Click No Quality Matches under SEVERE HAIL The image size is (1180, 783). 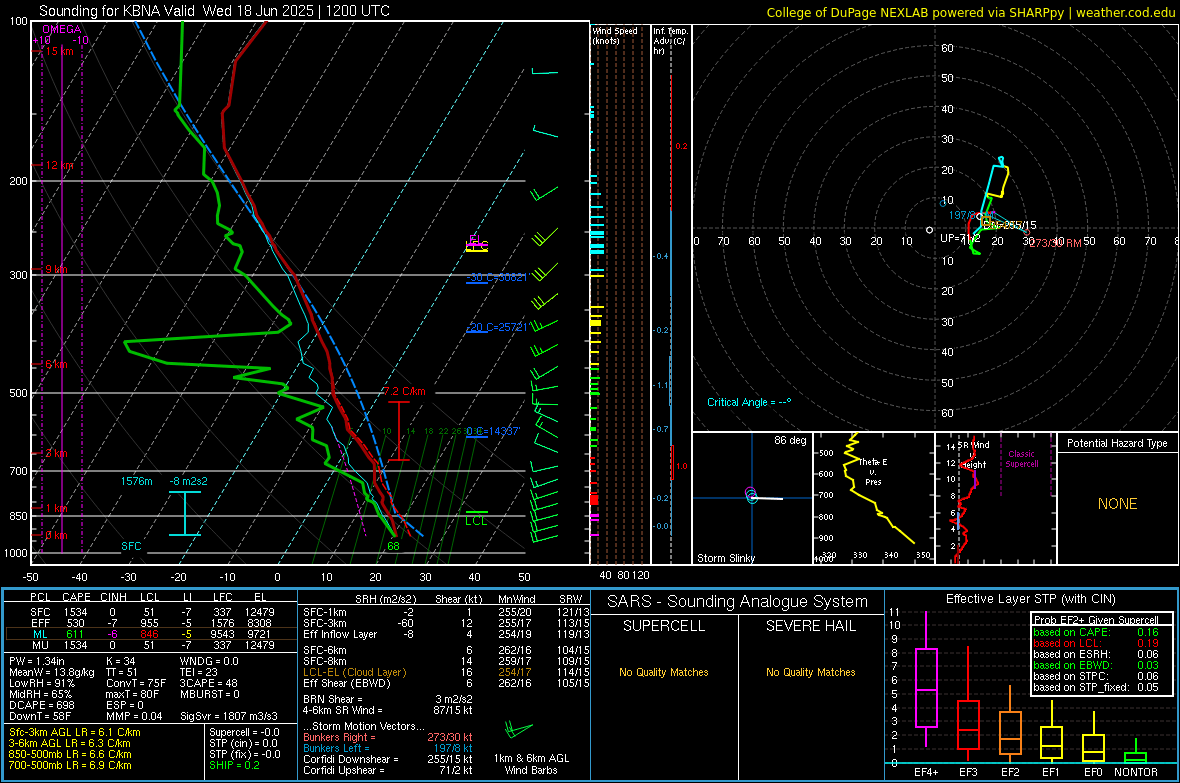(810, 672)
